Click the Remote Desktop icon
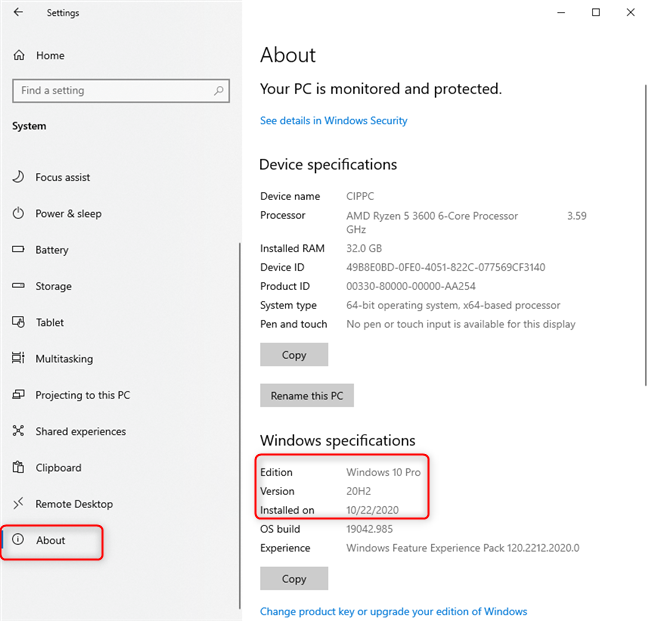Image resolution: width=648 pixels, height=621 pixels. [x=18, y=503]
